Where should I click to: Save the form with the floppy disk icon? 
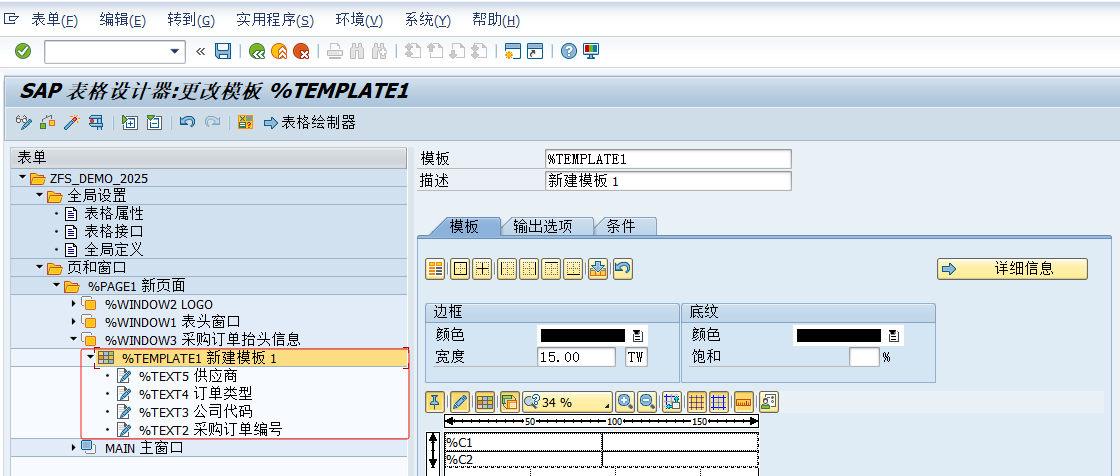[x=223, y=51]
